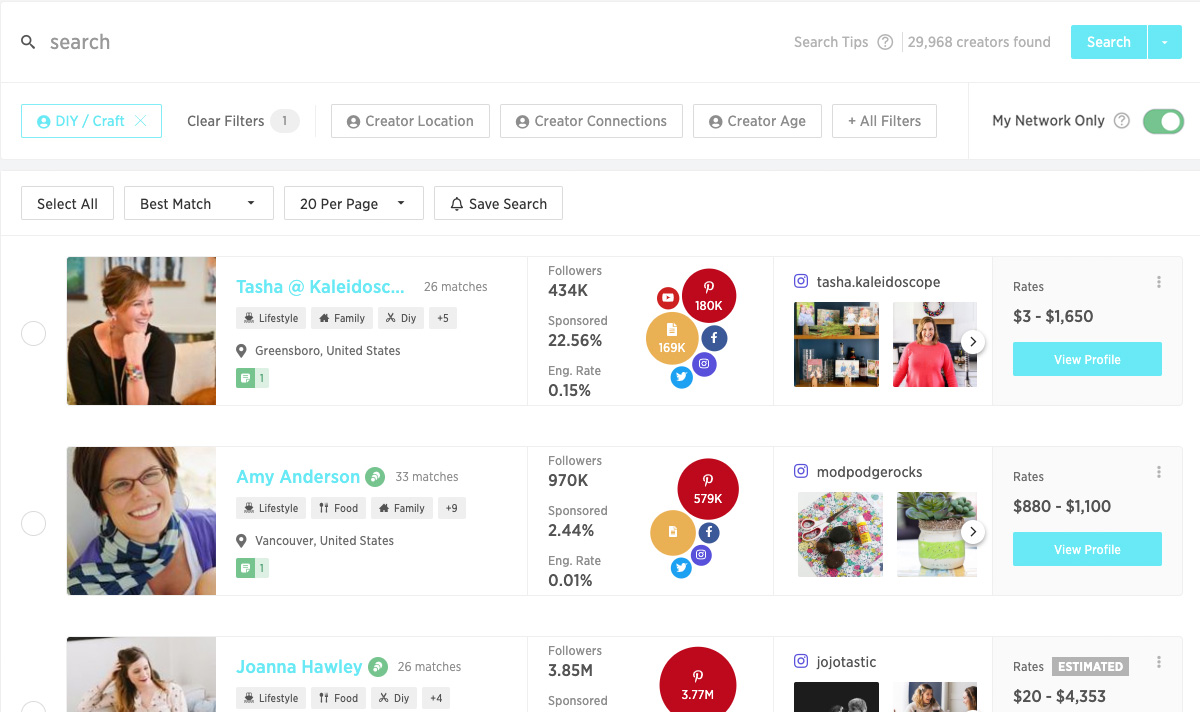Toggle My Network Only switch

[1163, 121]
